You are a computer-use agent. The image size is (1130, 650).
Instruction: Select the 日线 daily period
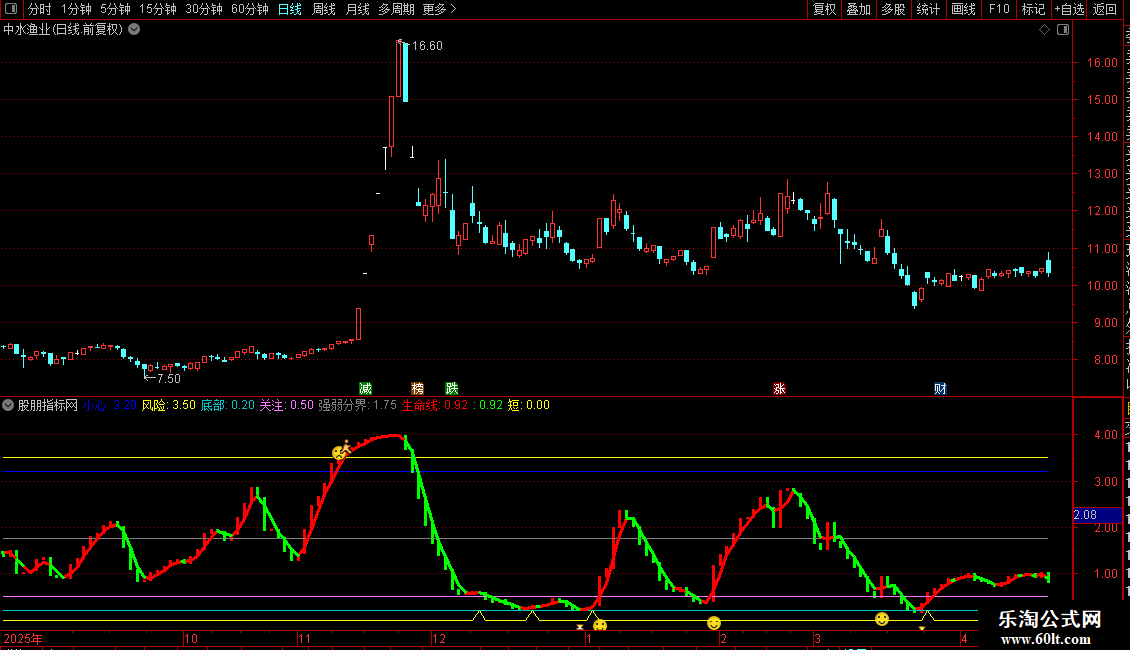tap(290, 9)
